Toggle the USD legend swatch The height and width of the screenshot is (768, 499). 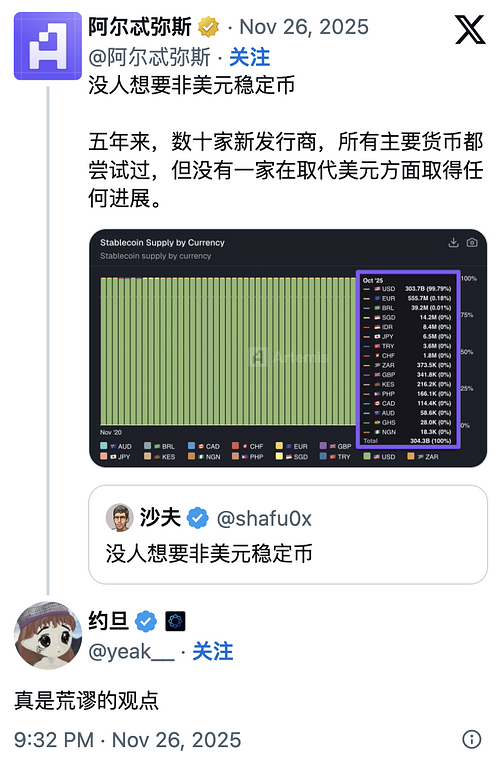point(367,456)
